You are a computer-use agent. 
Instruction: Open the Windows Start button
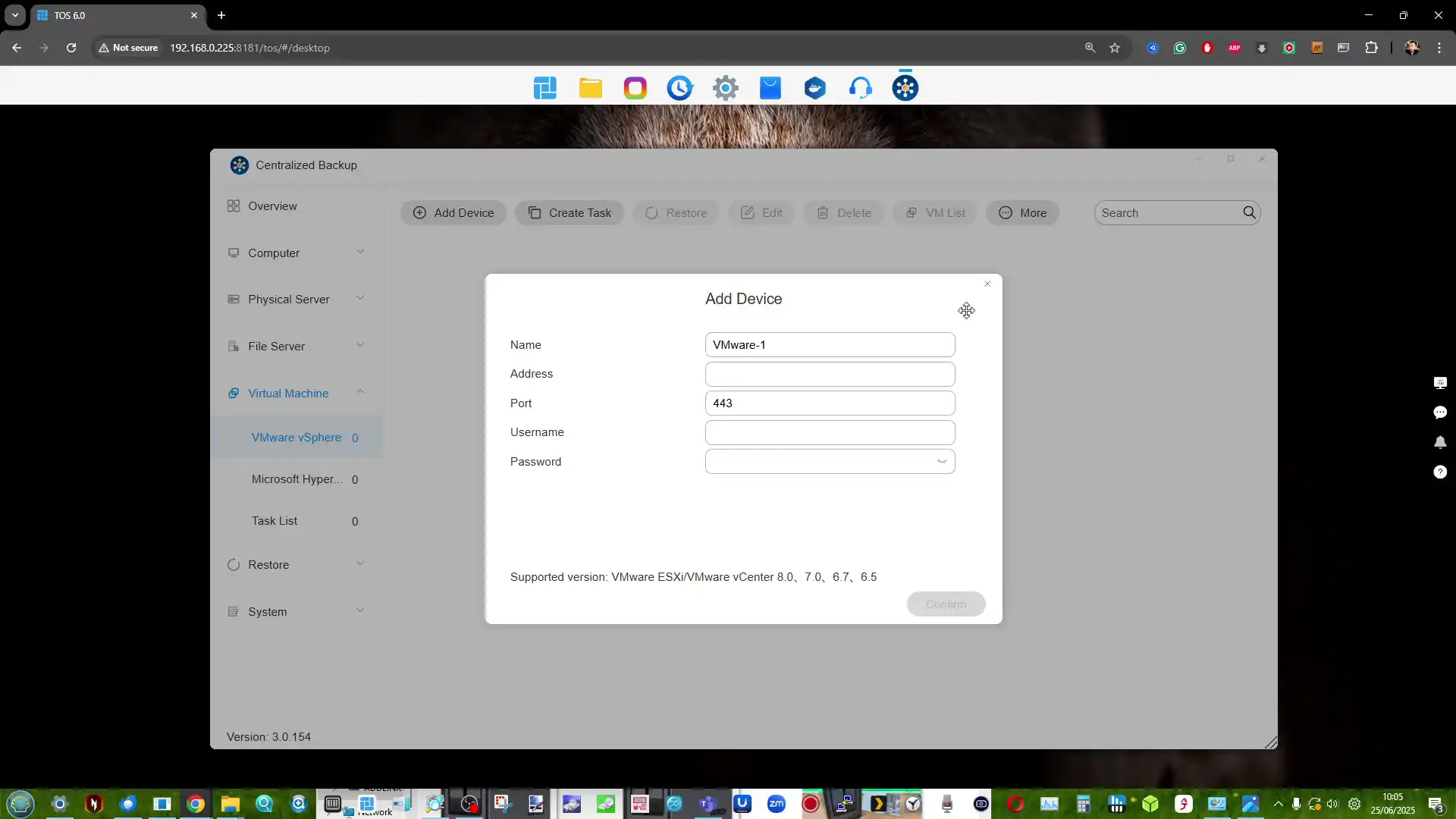pos(20,804)
